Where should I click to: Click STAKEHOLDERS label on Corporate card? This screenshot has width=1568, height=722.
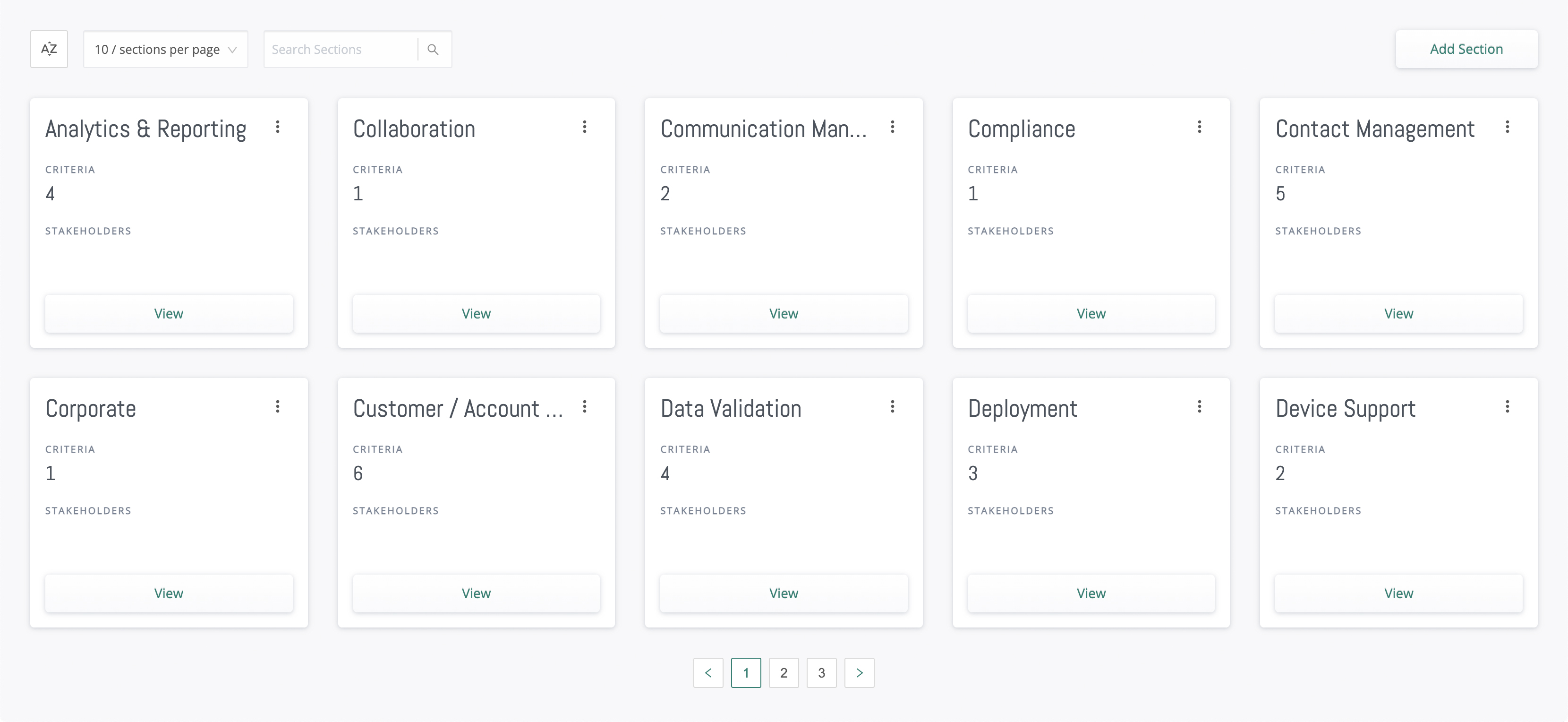point(88,511)
